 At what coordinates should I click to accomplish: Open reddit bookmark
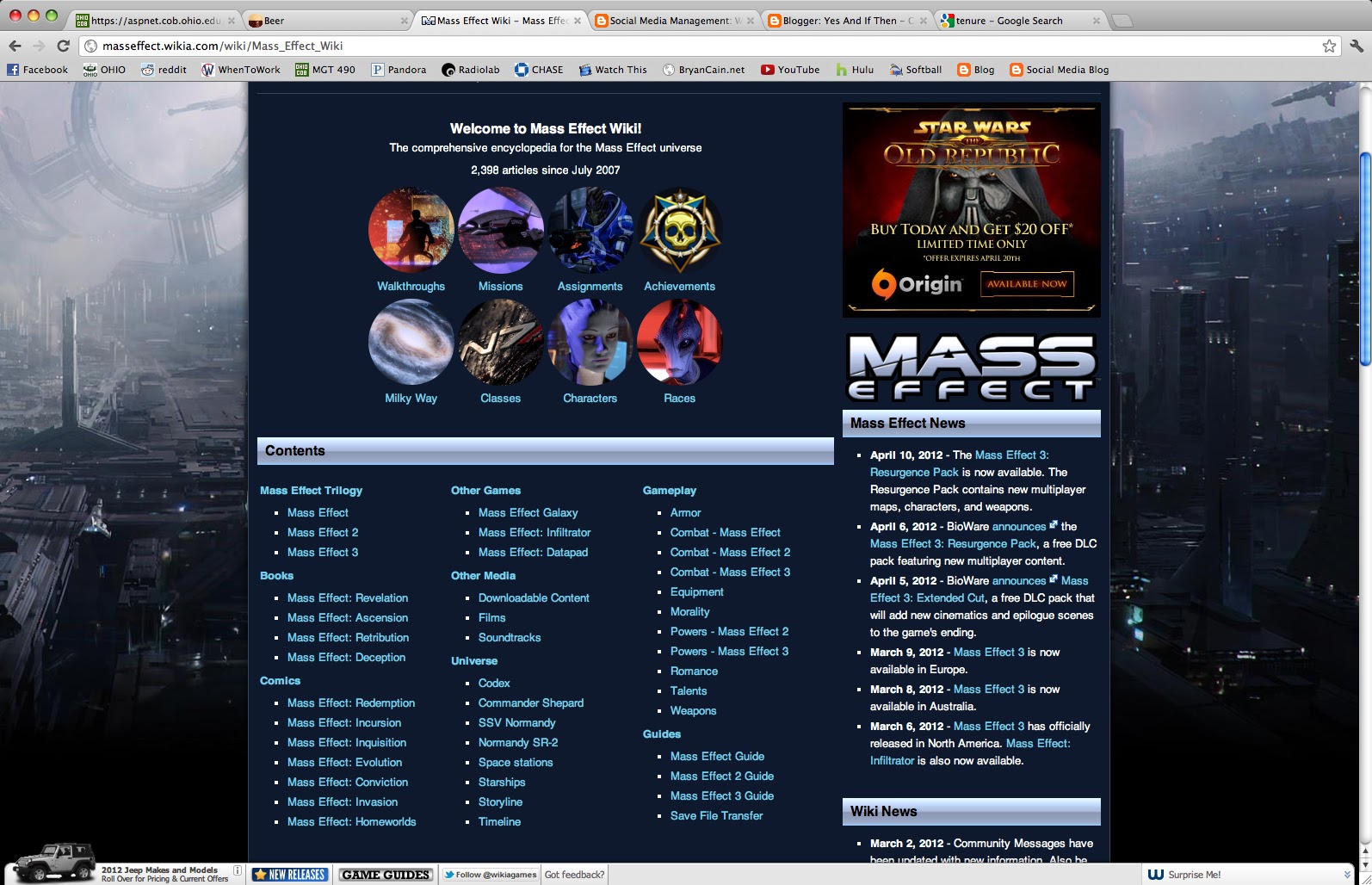(164, 70)
